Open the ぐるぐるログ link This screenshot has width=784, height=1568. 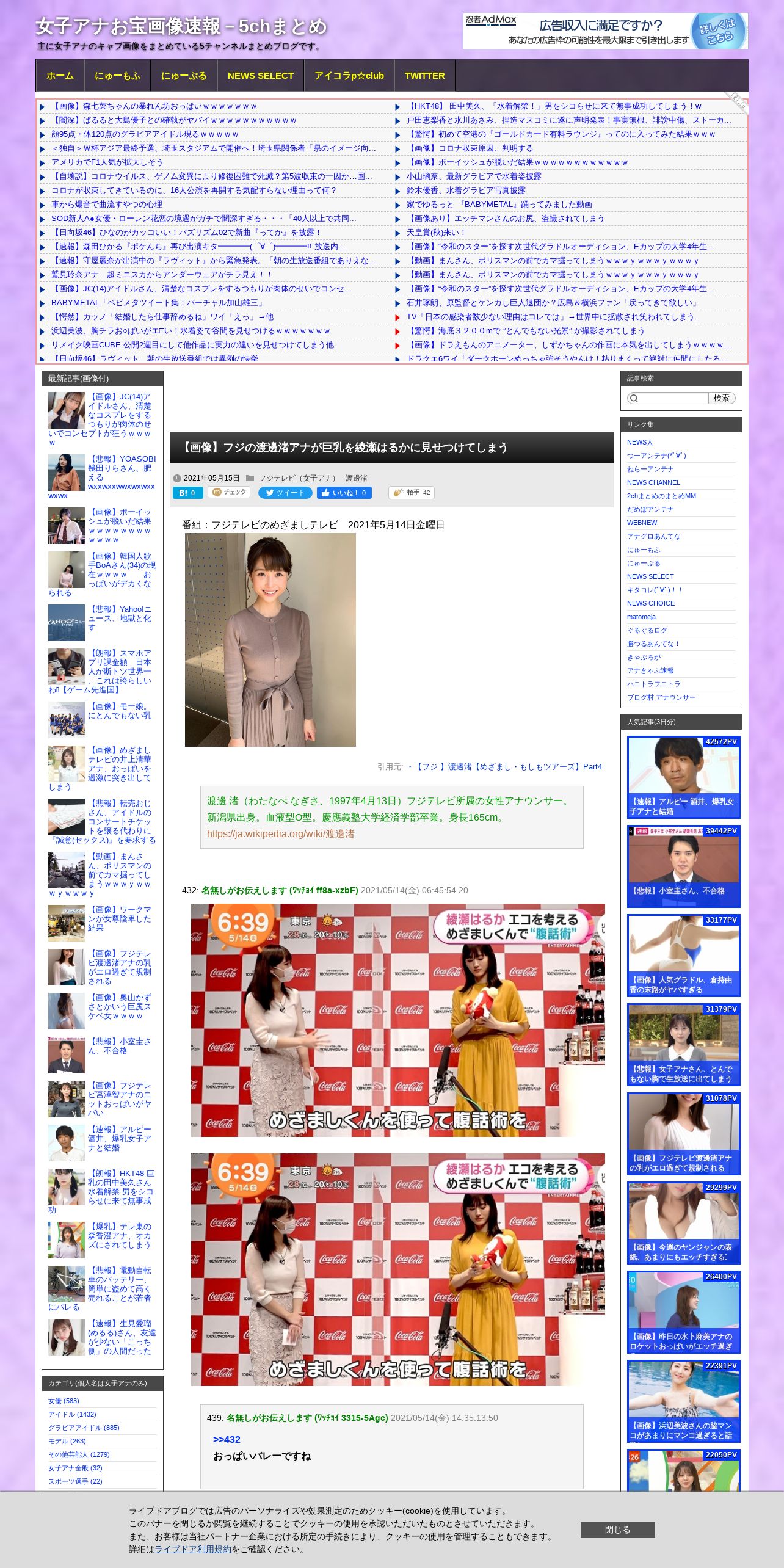pos(647,630)
